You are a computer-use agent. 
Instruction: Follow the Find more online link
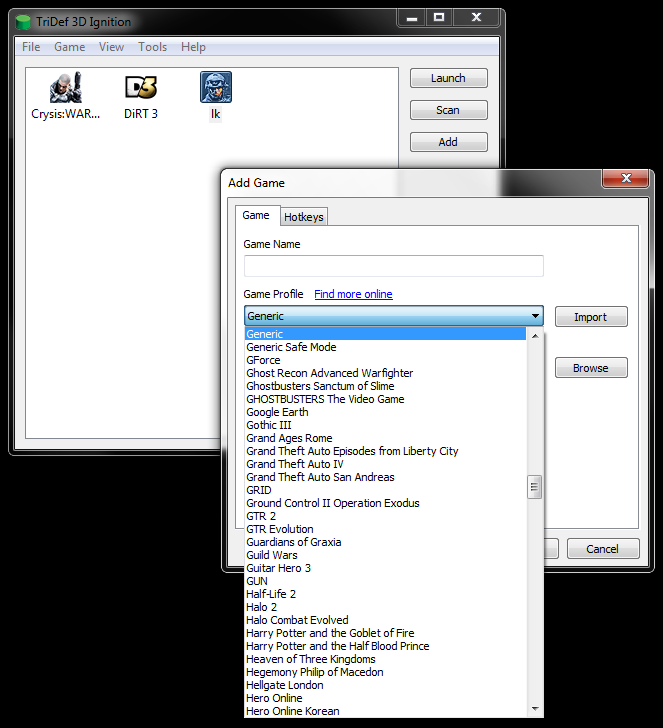click(x=353, y=294)
